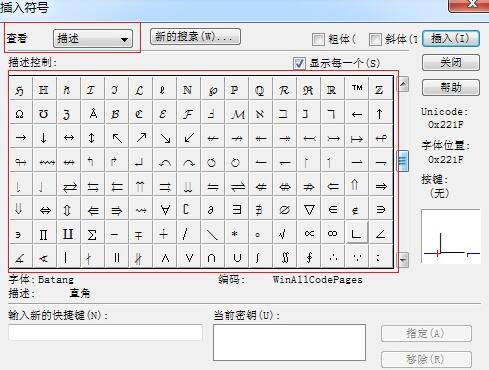Click the 插入(I) button
Screen dimensions: 489x370
click(x=451, y=38)
